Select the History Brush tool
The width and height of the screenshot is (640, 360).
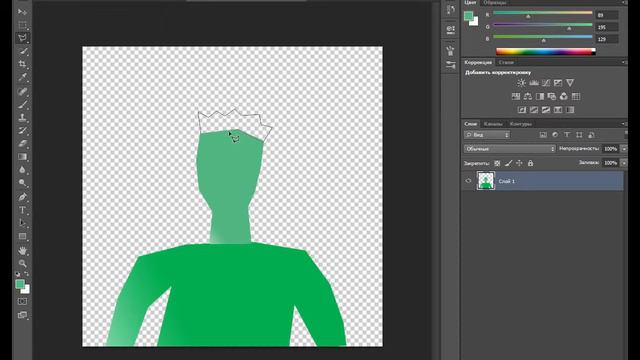tap(22, 131)
